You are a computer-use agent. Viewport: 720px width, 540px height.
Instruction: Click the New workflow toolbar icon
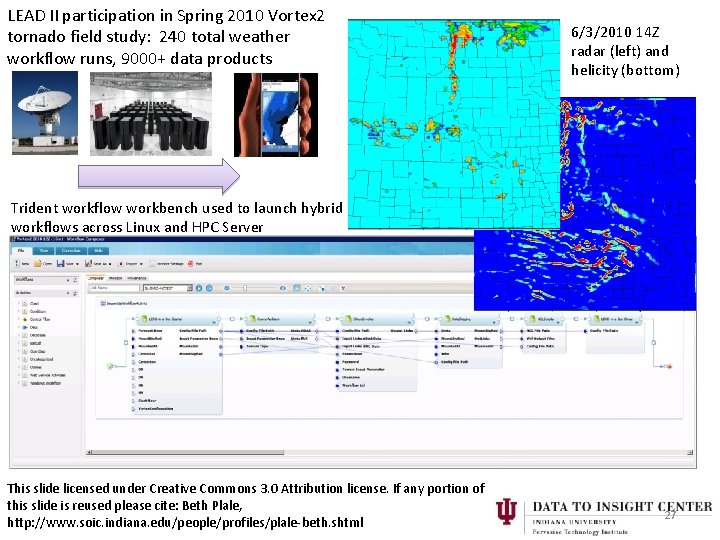[x=18, y=264]
